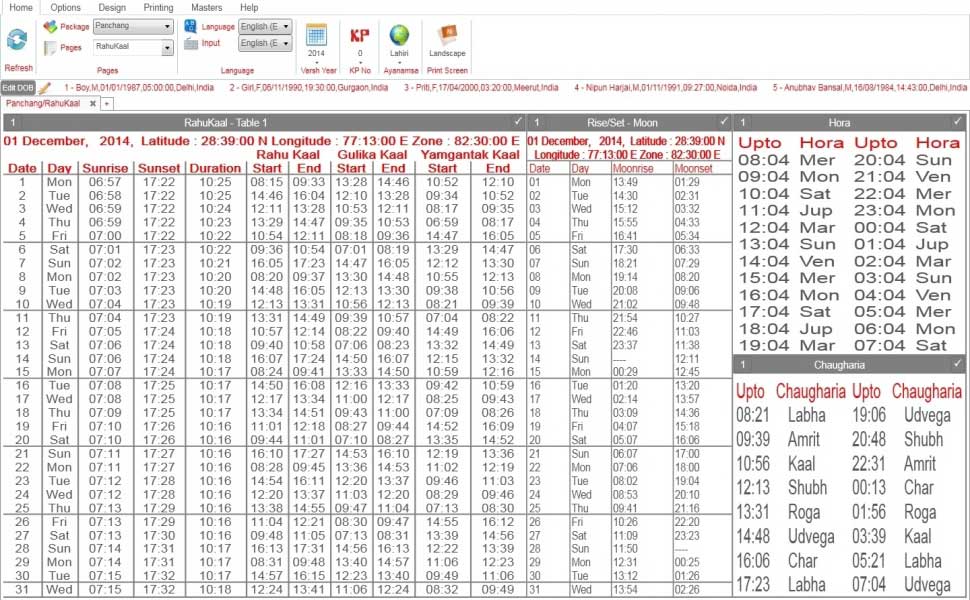Click the Language icon
Viewport: 970px width, 600px height.
point(191,26)
